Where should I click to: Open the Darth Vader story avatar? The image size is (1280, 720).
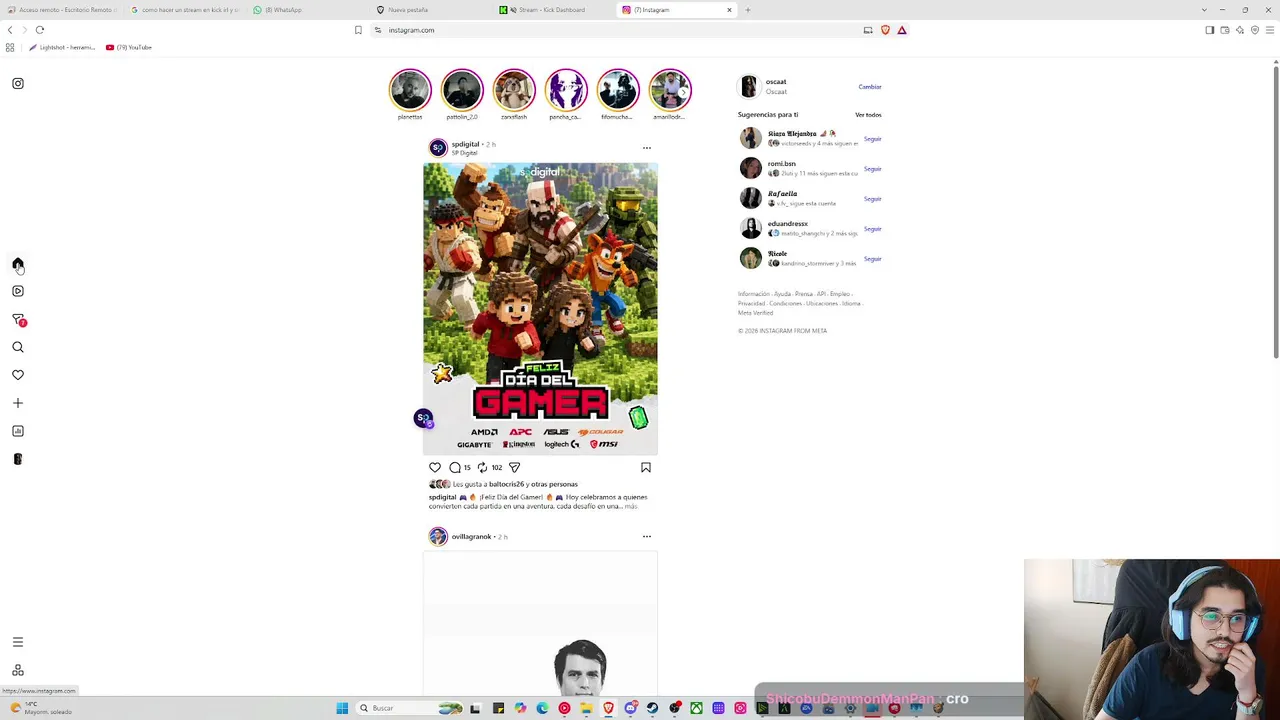[x=618, y=90]
